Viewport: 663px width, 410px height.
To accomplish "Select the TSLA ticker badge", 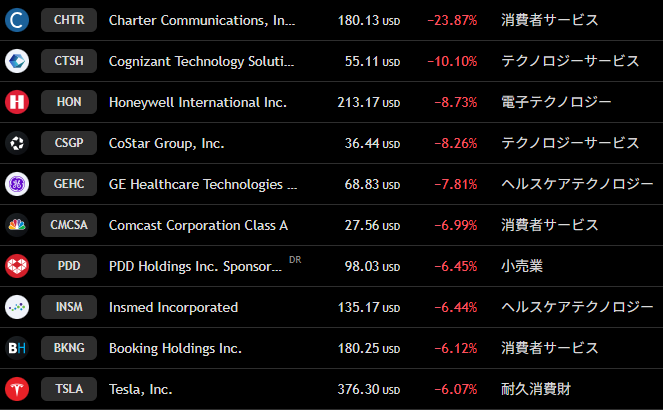I will tap(69, 389).
